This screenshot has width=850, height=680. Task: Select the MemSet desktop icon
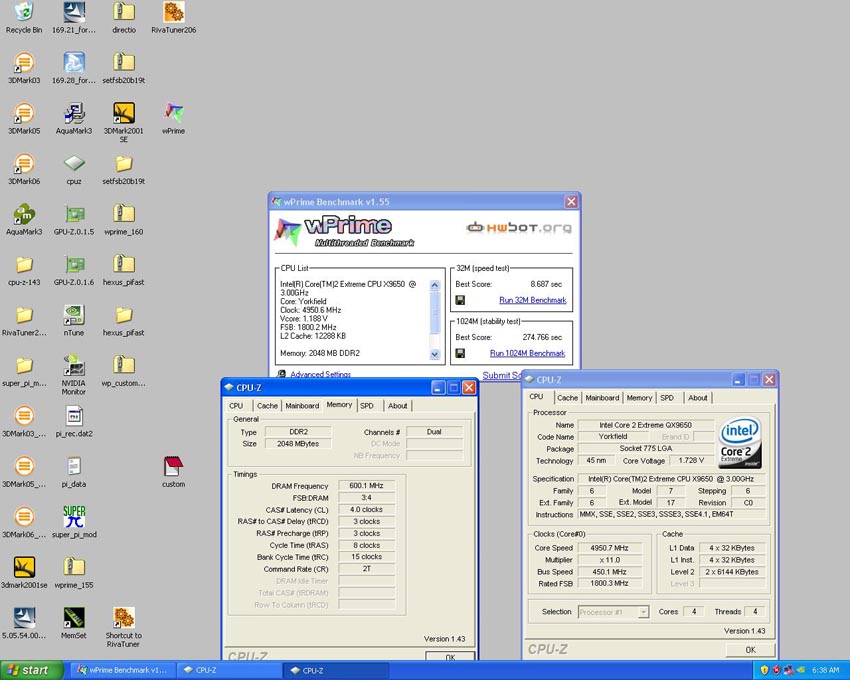tap(74, 618)
